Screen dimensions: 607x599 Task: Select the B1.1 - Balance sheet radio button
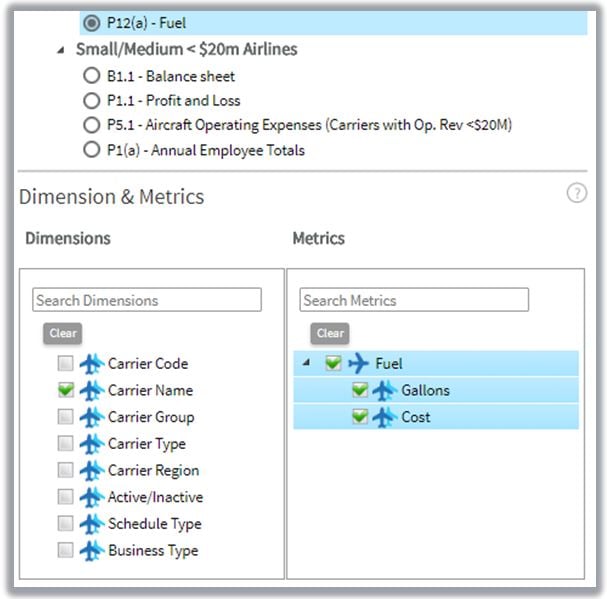(x=92, y=76)
